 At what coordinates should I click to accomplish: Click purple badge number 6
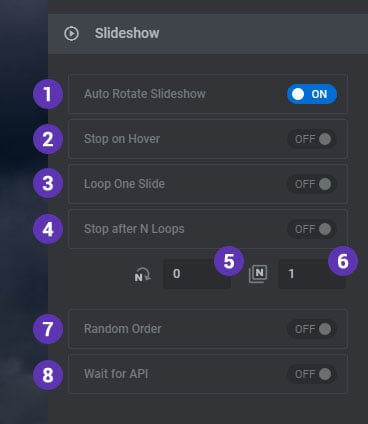point(343,261)
